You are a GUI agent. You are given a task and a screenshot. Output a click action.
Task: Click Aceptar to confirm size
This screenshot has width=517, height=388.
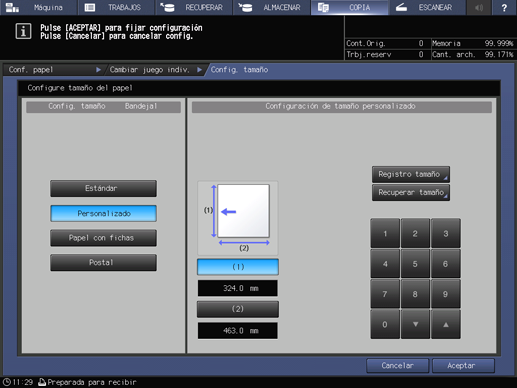[x=463, y=366]
